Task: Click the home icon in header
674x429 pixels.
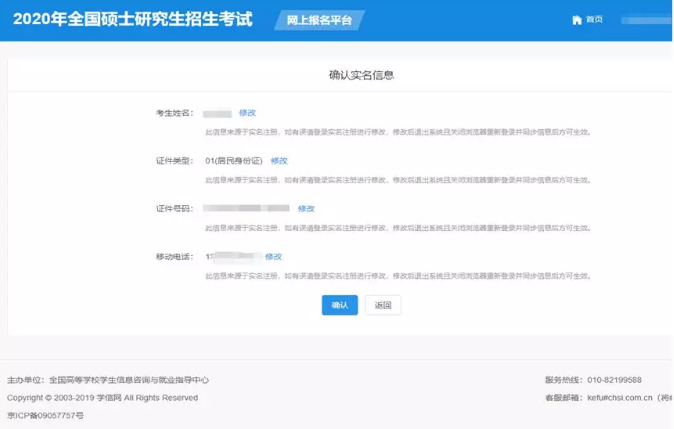Action: 576,20
